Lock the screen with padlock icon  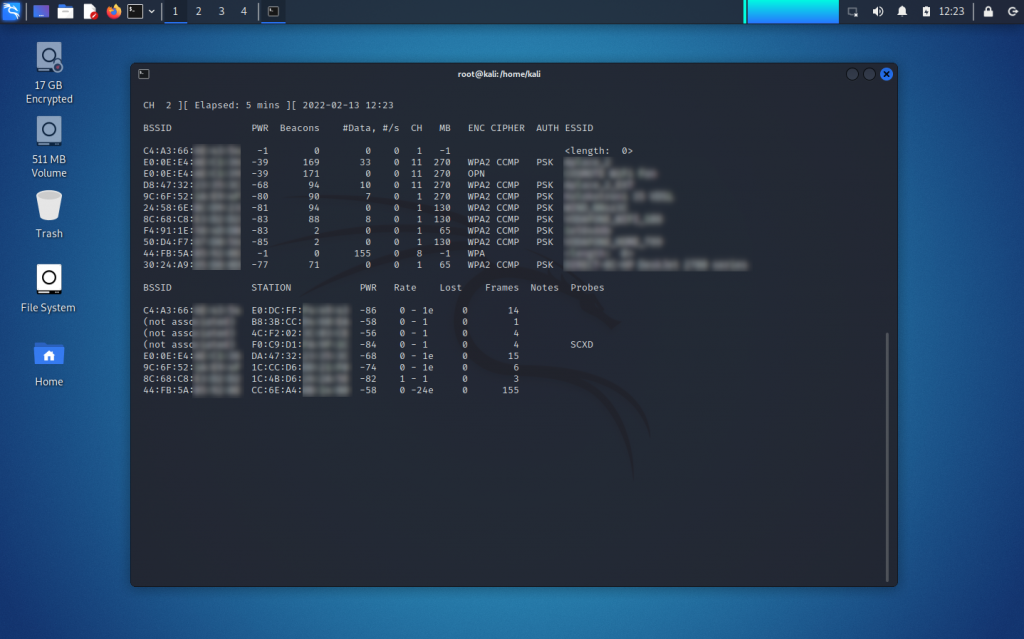[x=988, y=12]
